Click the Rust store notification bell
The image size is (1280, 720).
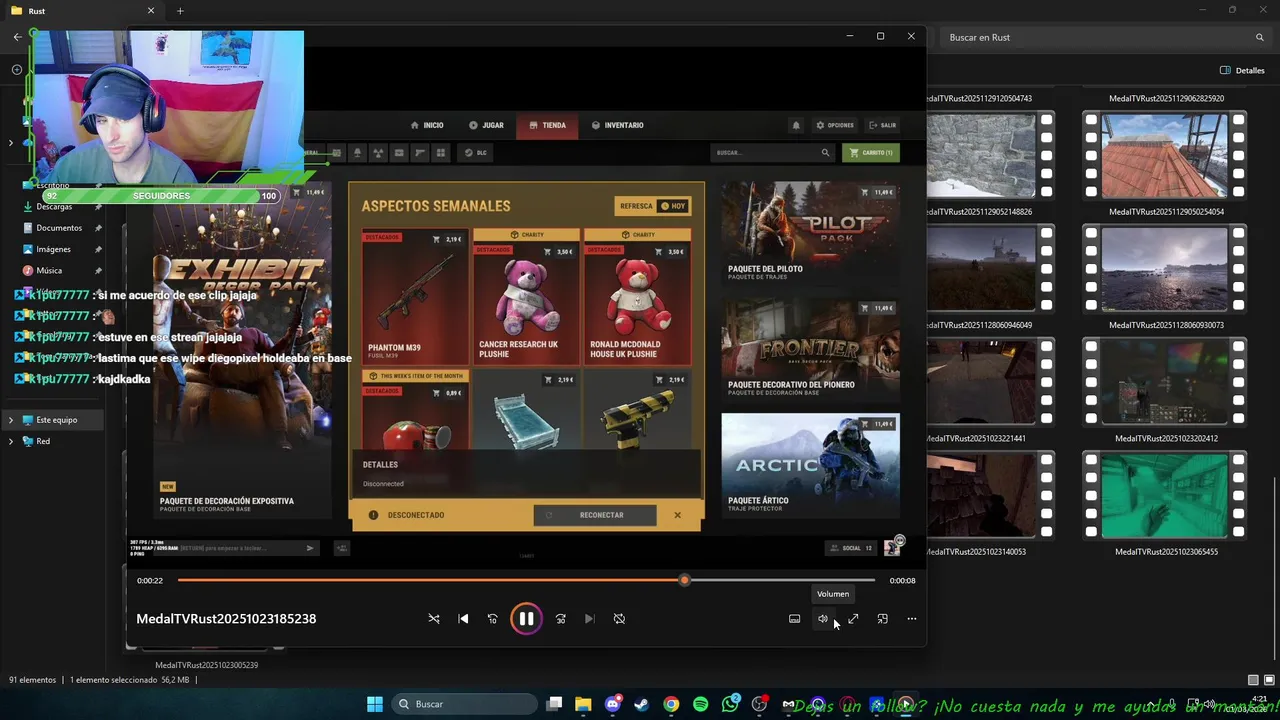(796, 126)
